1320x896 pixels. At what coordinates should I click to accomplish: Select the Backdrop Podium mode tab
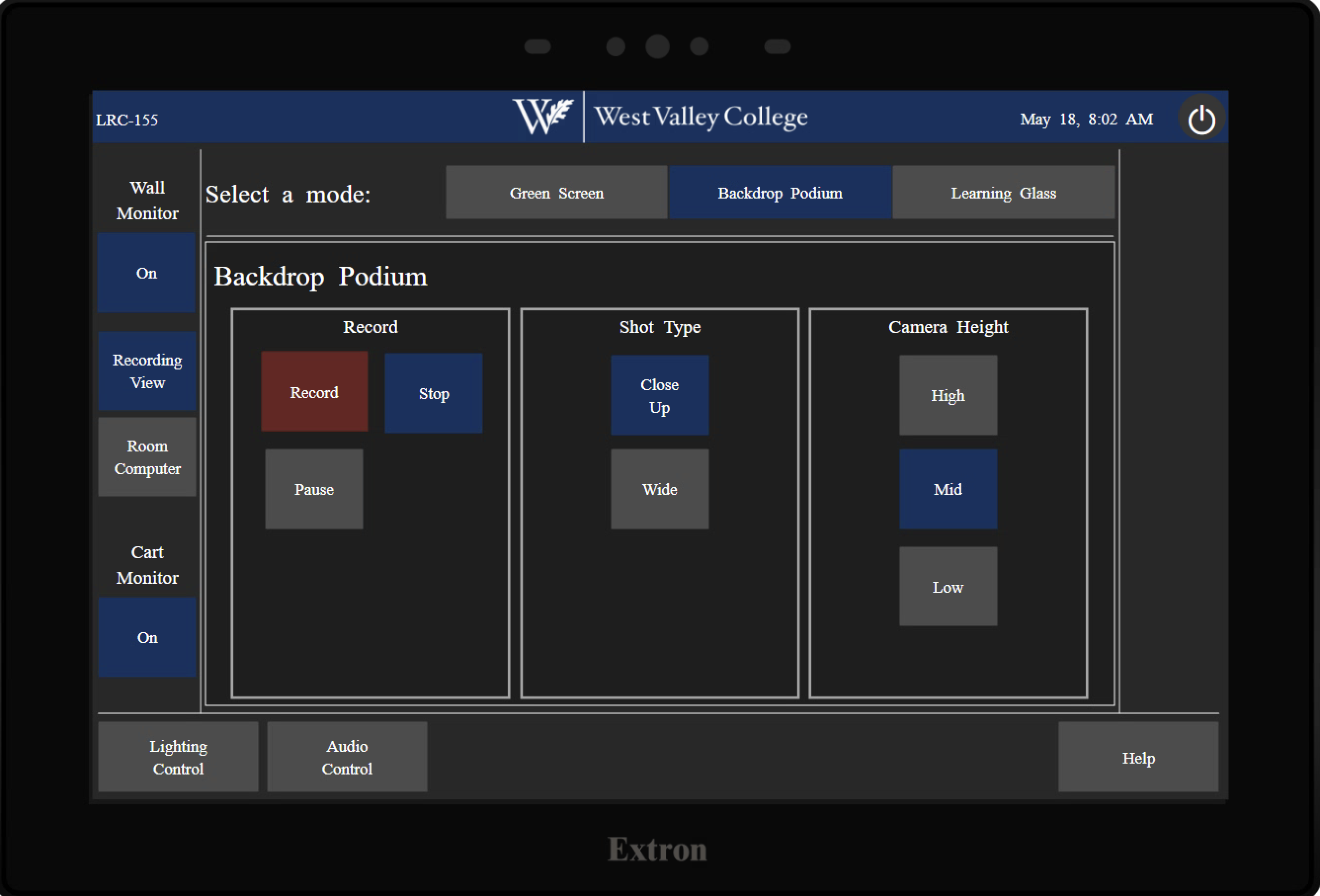click(780, 193)
